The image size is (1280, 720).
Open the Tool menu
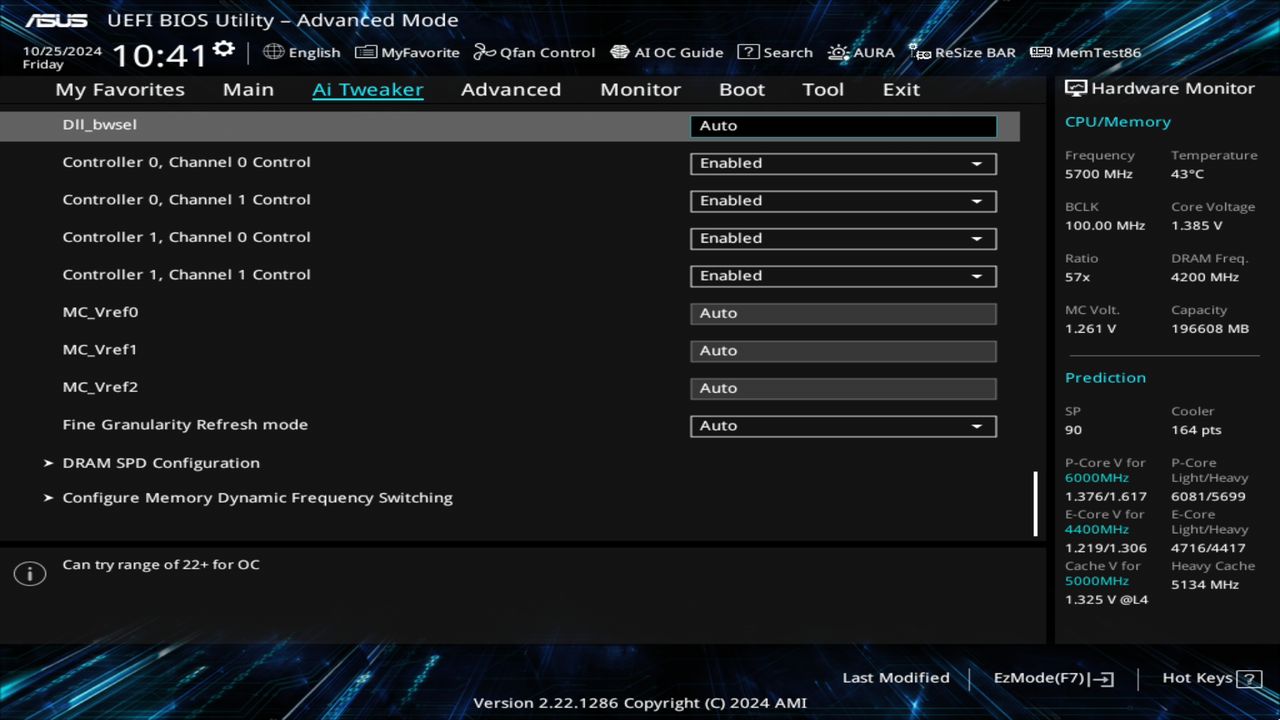pos(823,89)
